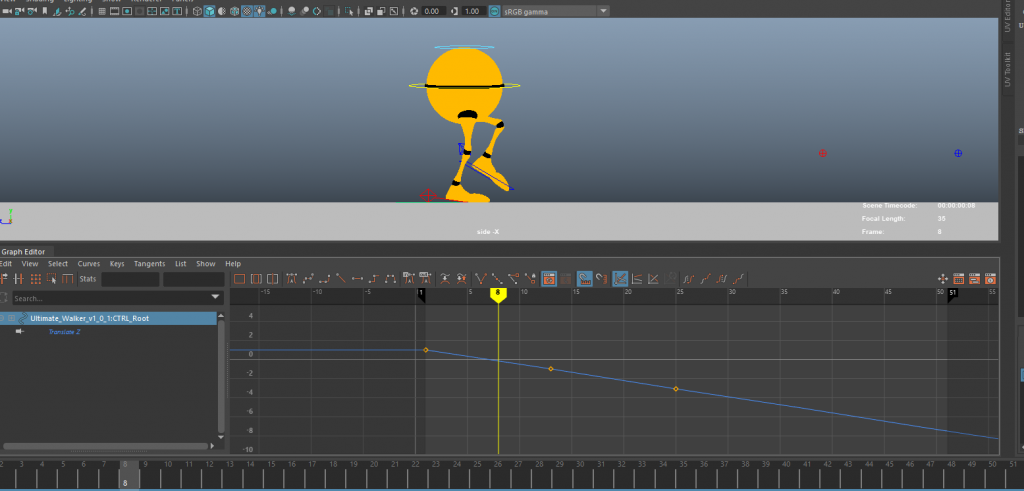
Task: Open the Edit menu in Graph Editor
Action: pyautogui.click(x=6, y=264)
